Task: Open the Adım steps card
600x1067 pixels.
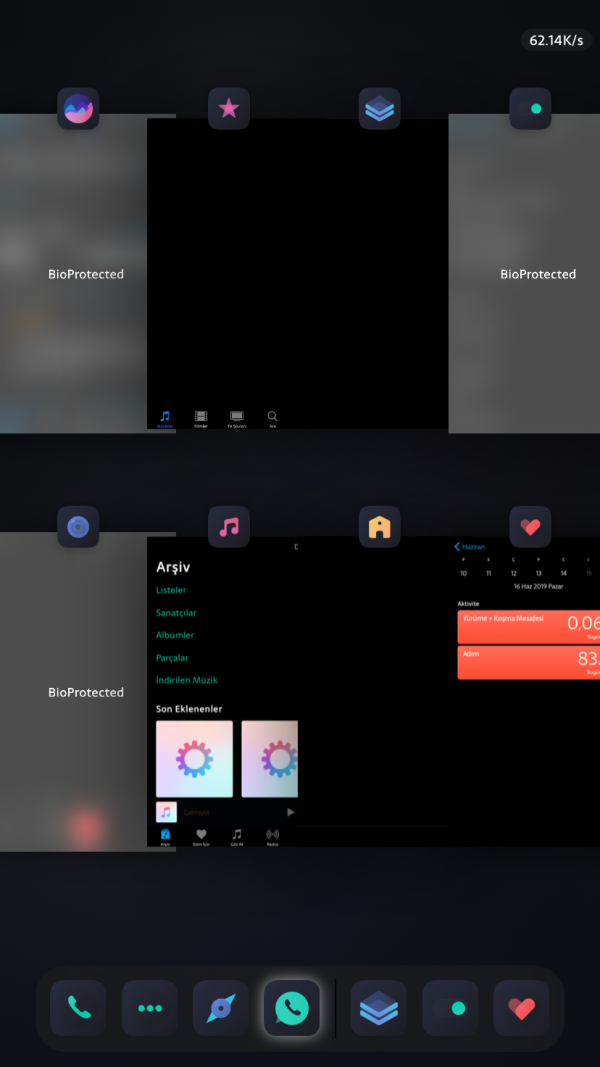Action: point(529,662)
